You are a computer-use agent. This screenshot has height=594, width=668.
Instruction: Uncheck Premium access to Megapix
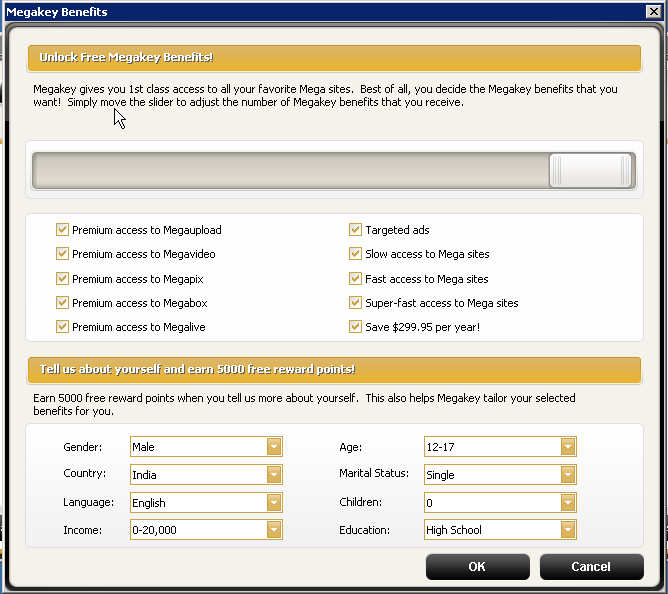(x=62, y=279)
